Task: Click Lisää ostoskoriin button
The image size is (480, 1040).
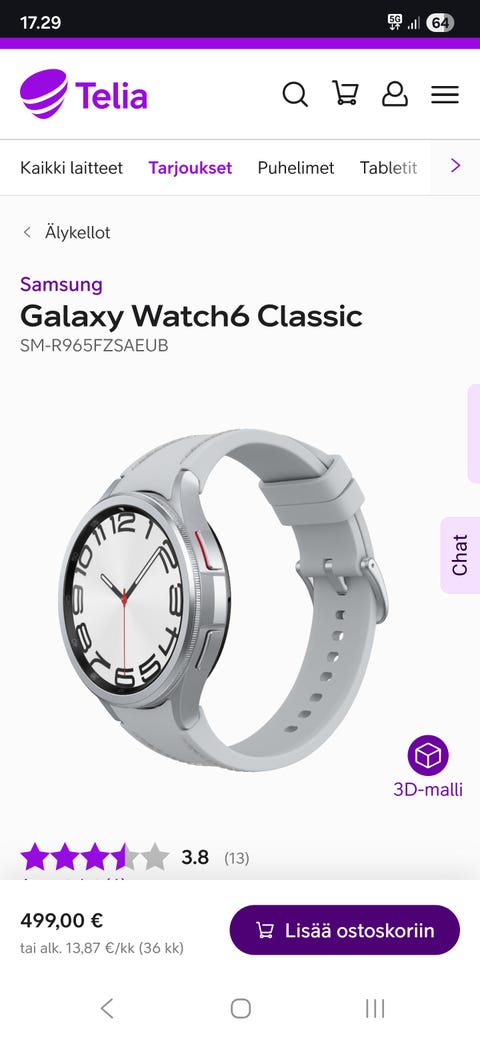Action: pos(345,930)
